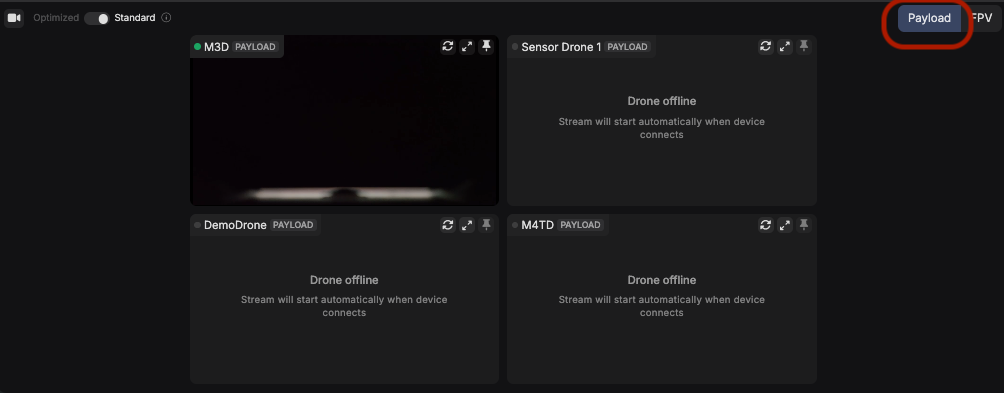This screenshot has height=393, width=1004.
Task: Click Drone offline text in DemoDrone tile
Action: (344, 280)
